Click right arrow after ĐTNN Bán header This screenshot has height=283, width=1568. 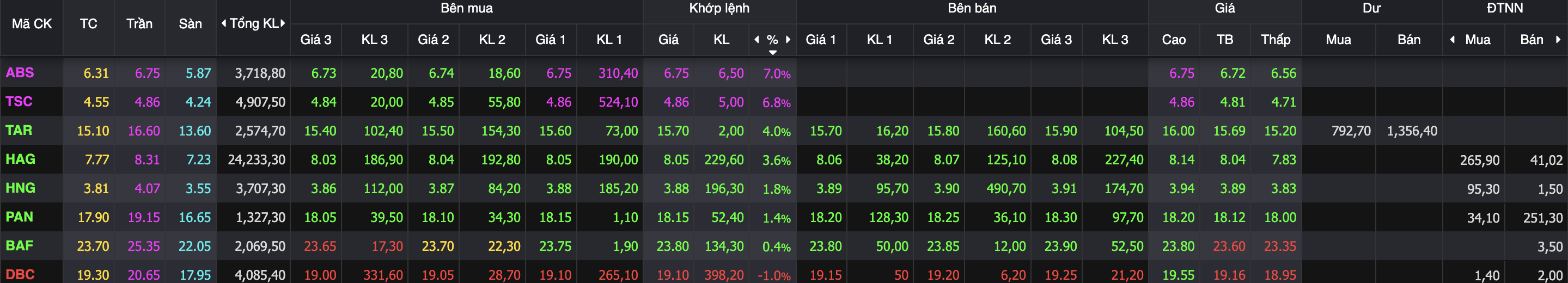pos(1558,40)
